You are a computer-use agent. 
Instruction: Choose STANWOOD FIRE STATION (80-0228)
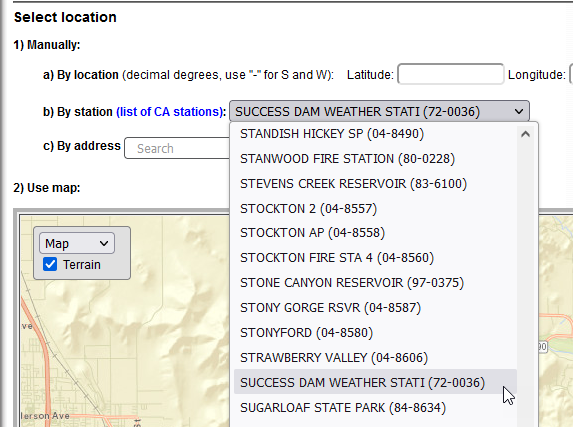375,159
